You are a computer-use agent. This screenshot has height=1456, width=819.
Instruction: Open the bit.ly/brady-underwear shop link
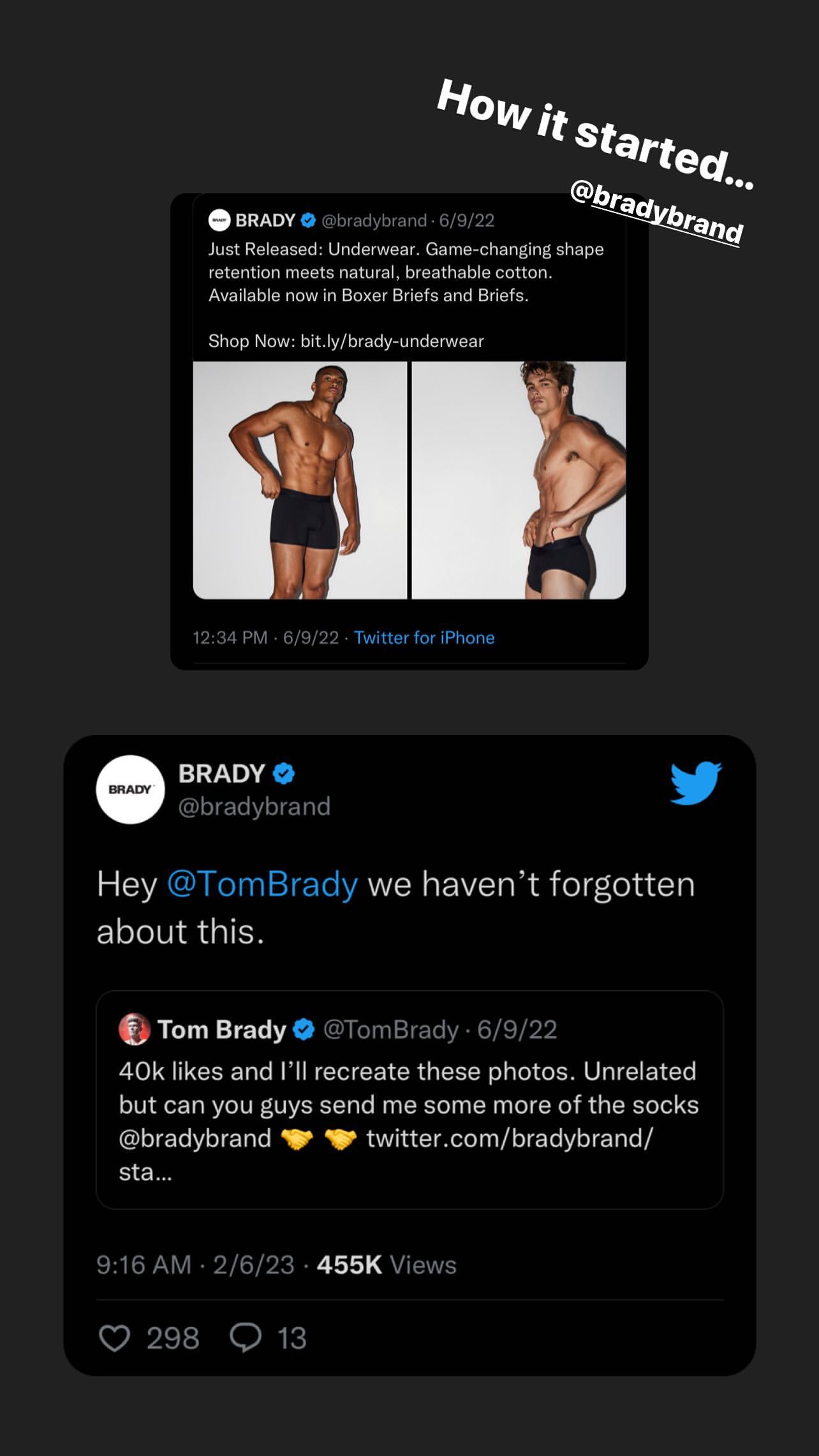click(392, 341)
